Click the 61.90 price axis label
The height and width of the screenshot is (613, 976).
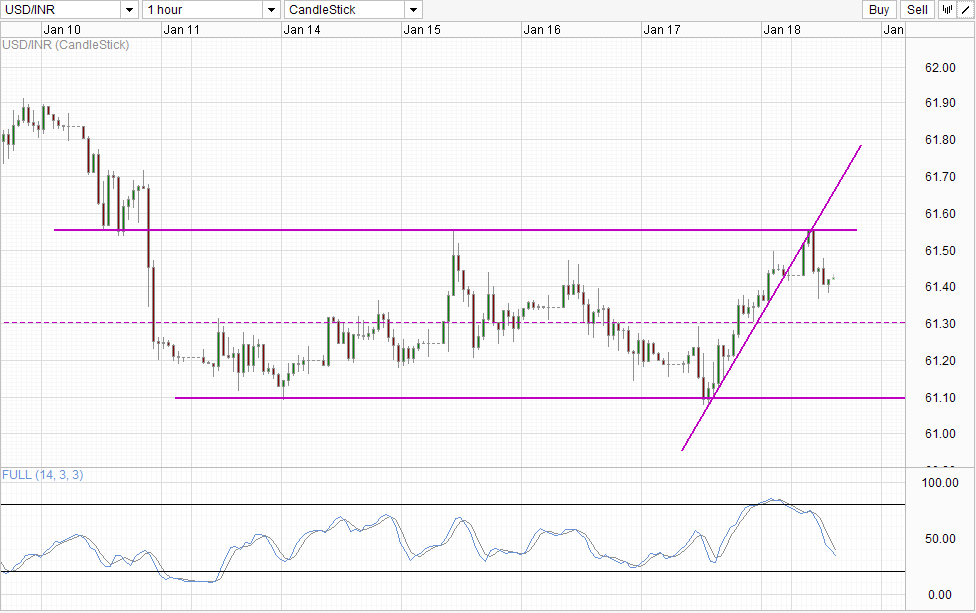tap(940, 103)
